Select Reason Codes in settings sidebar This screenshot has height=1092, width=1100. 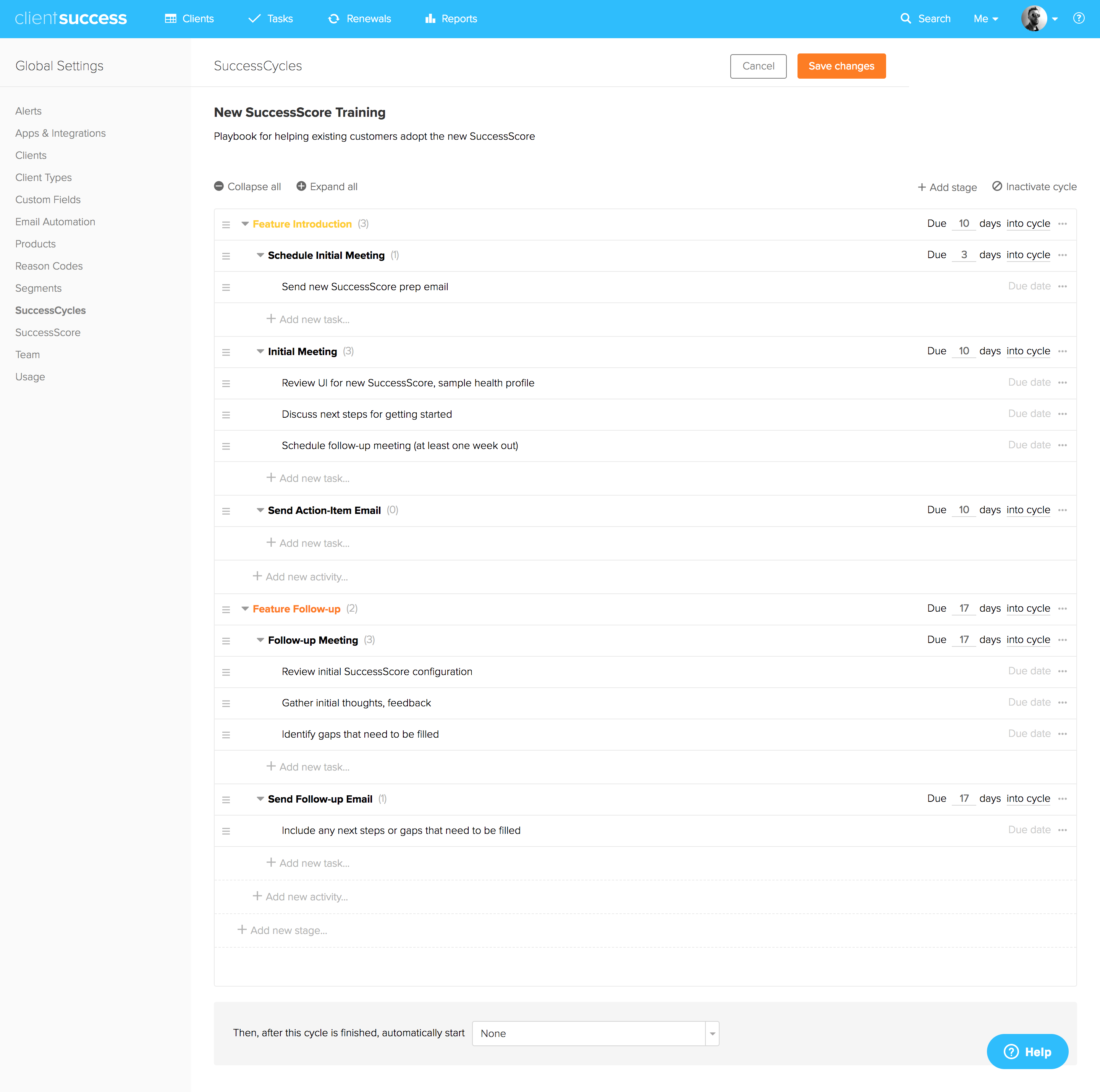click(49, 266)
